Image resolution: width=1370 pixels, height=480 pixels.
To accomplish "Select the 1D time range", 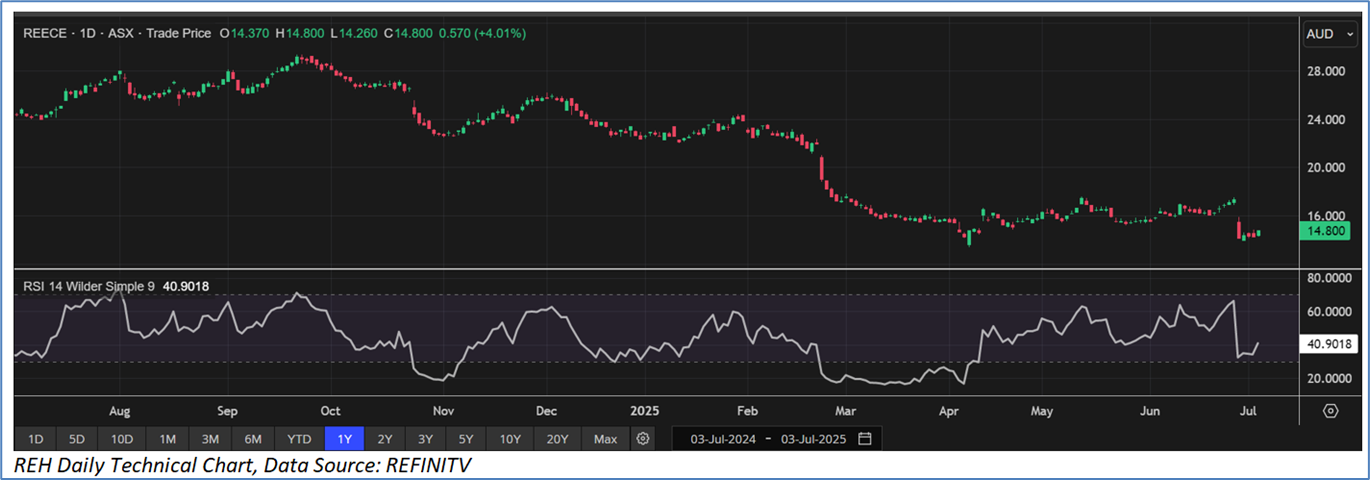I will [x=35, y=439].
